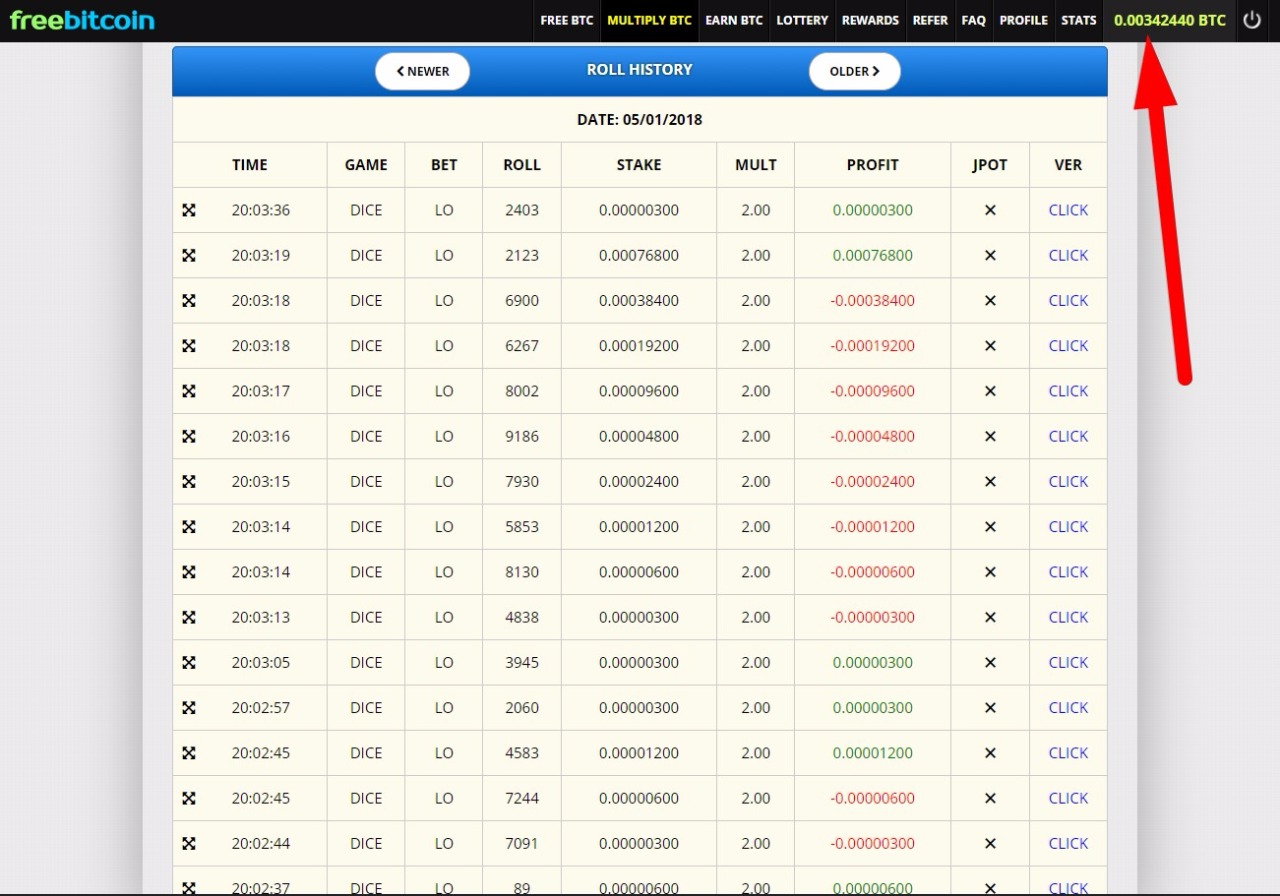
Task: Click dice icon for 20:03:36 roll
Action: click(x=189, y=210)
